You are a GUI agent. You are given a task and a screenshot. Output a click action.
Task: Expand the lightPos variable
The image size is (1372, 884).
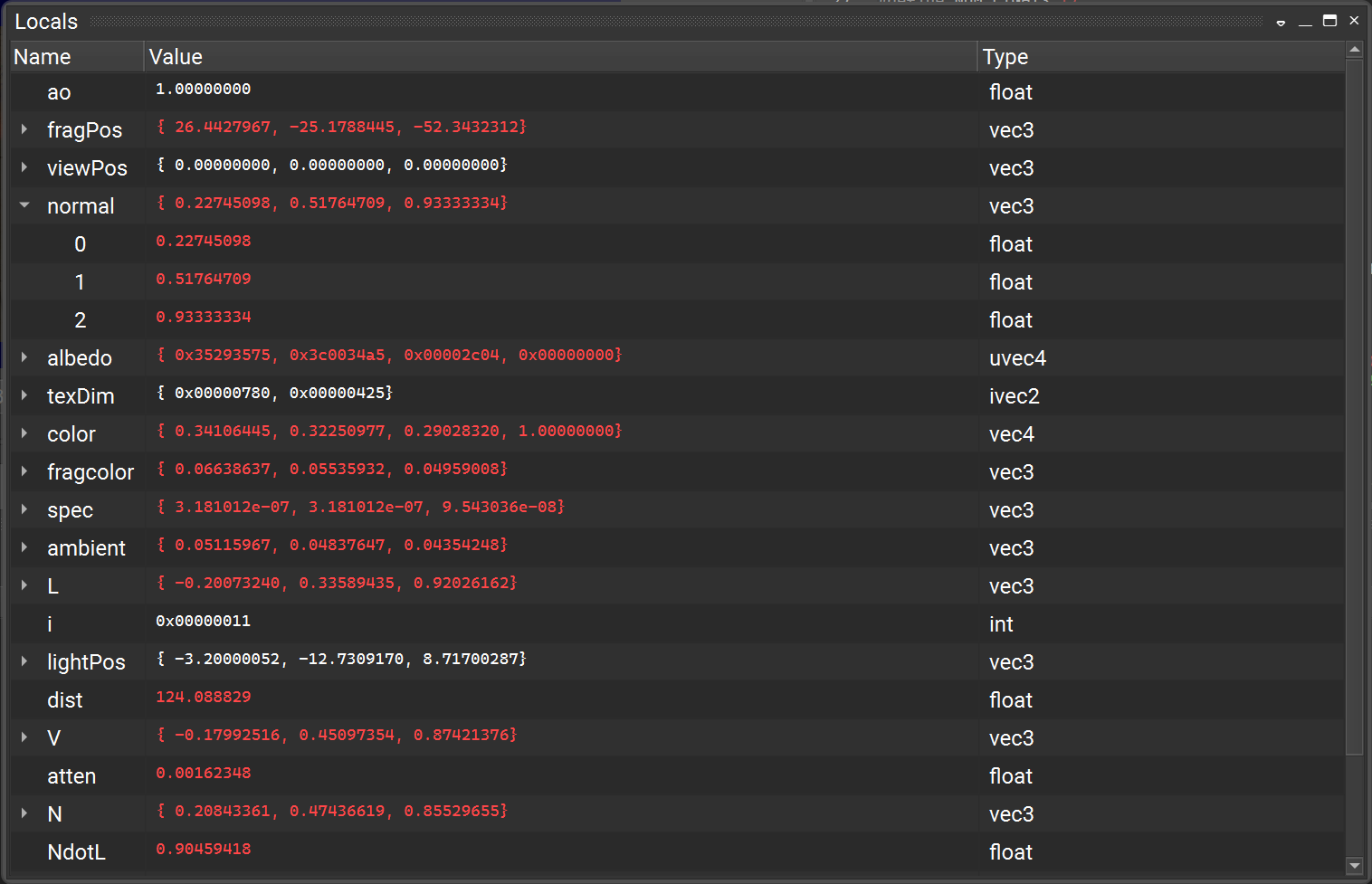(24, 661)
